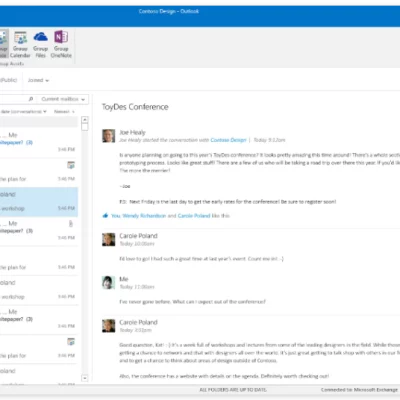
Task: Open the Contoso Design group link
Action: (228, 140)
